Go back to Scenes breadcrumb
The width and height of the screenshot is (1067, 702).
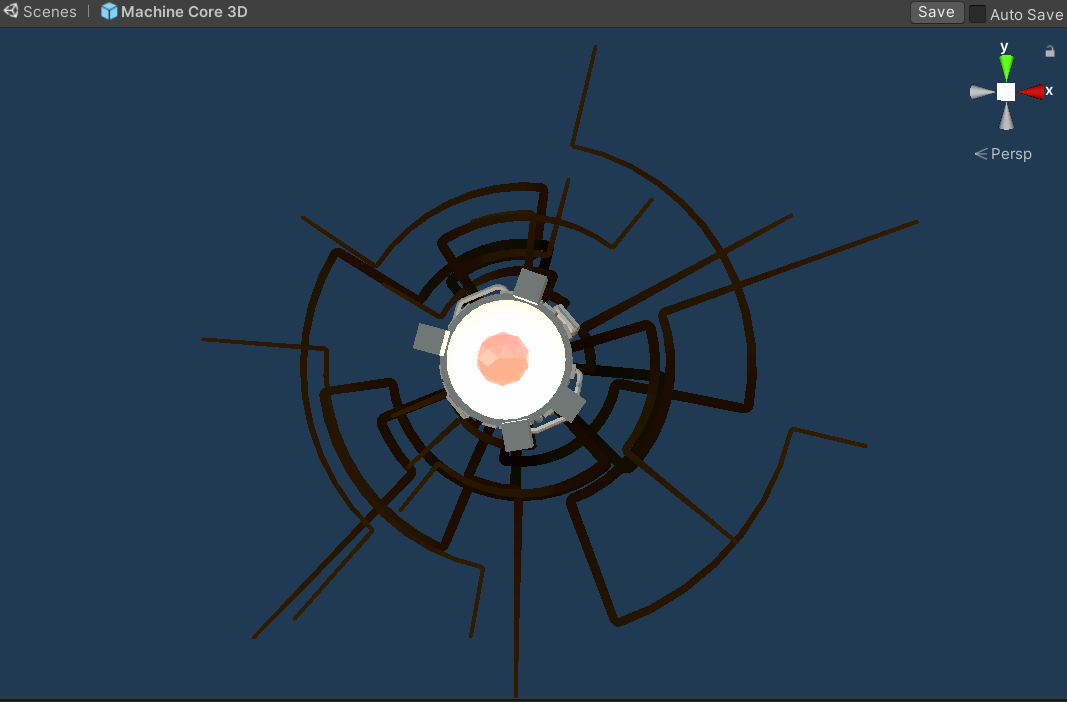point(50,12)
